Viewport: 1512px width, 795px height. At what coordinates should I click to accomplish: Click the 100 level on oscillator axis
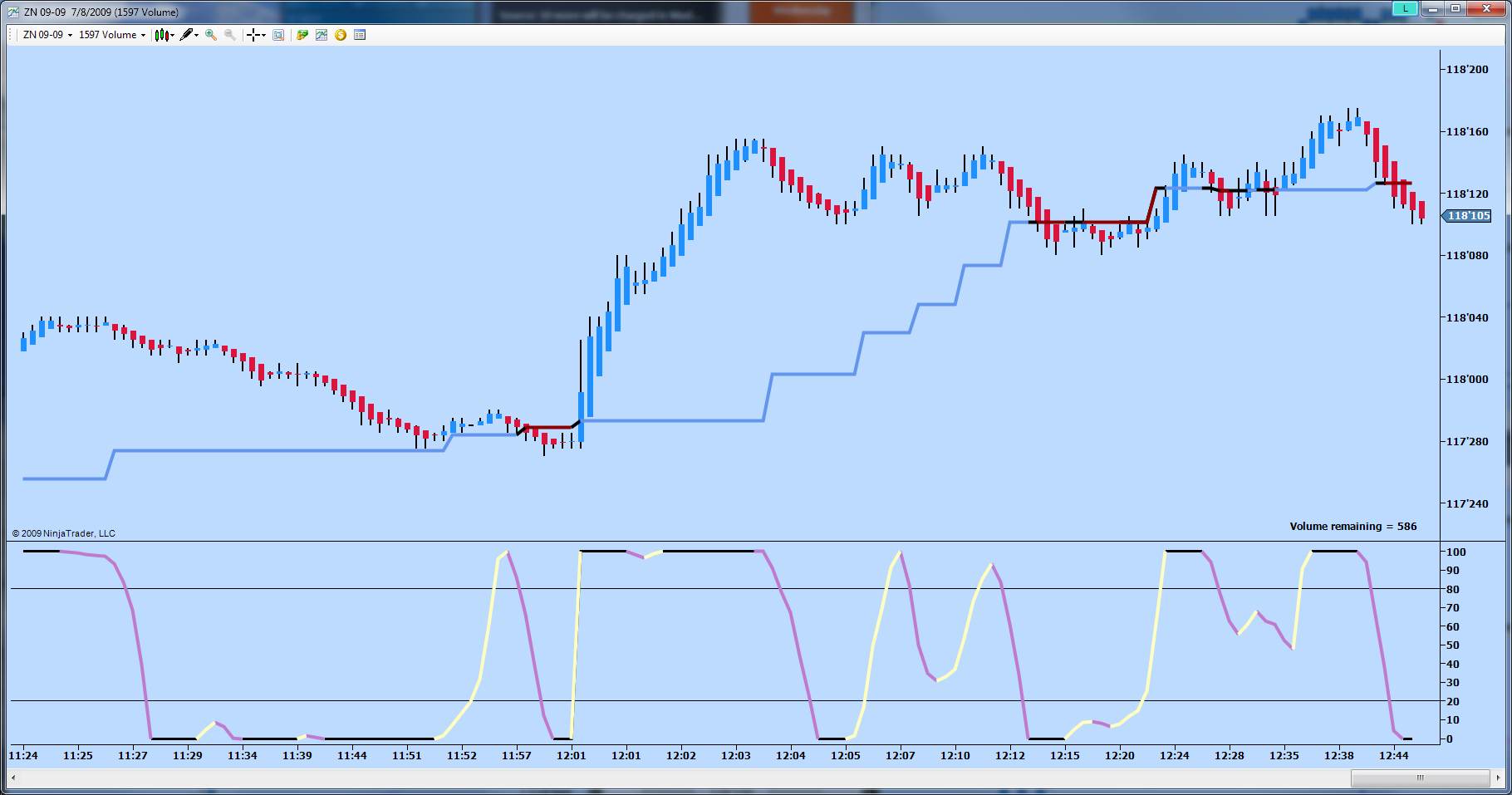coord(1456,552)
